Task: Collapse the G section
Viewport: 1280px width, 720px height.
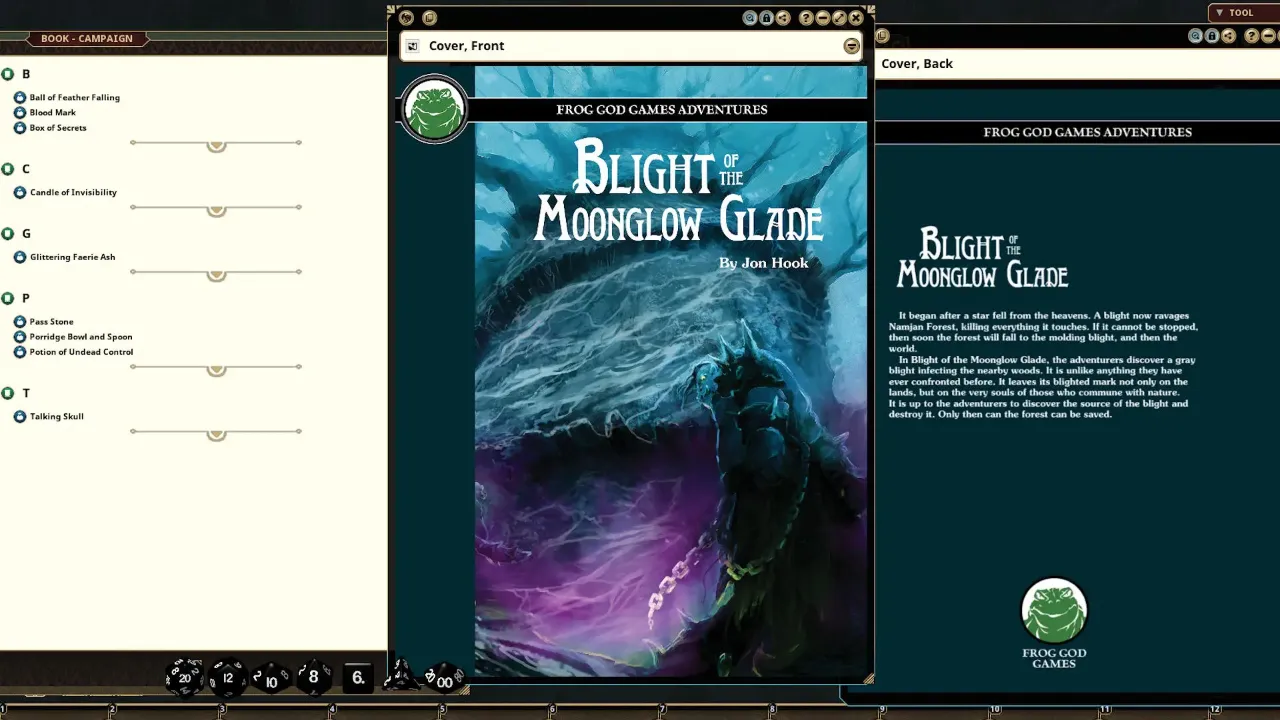Action: click(x=8, y=234)
